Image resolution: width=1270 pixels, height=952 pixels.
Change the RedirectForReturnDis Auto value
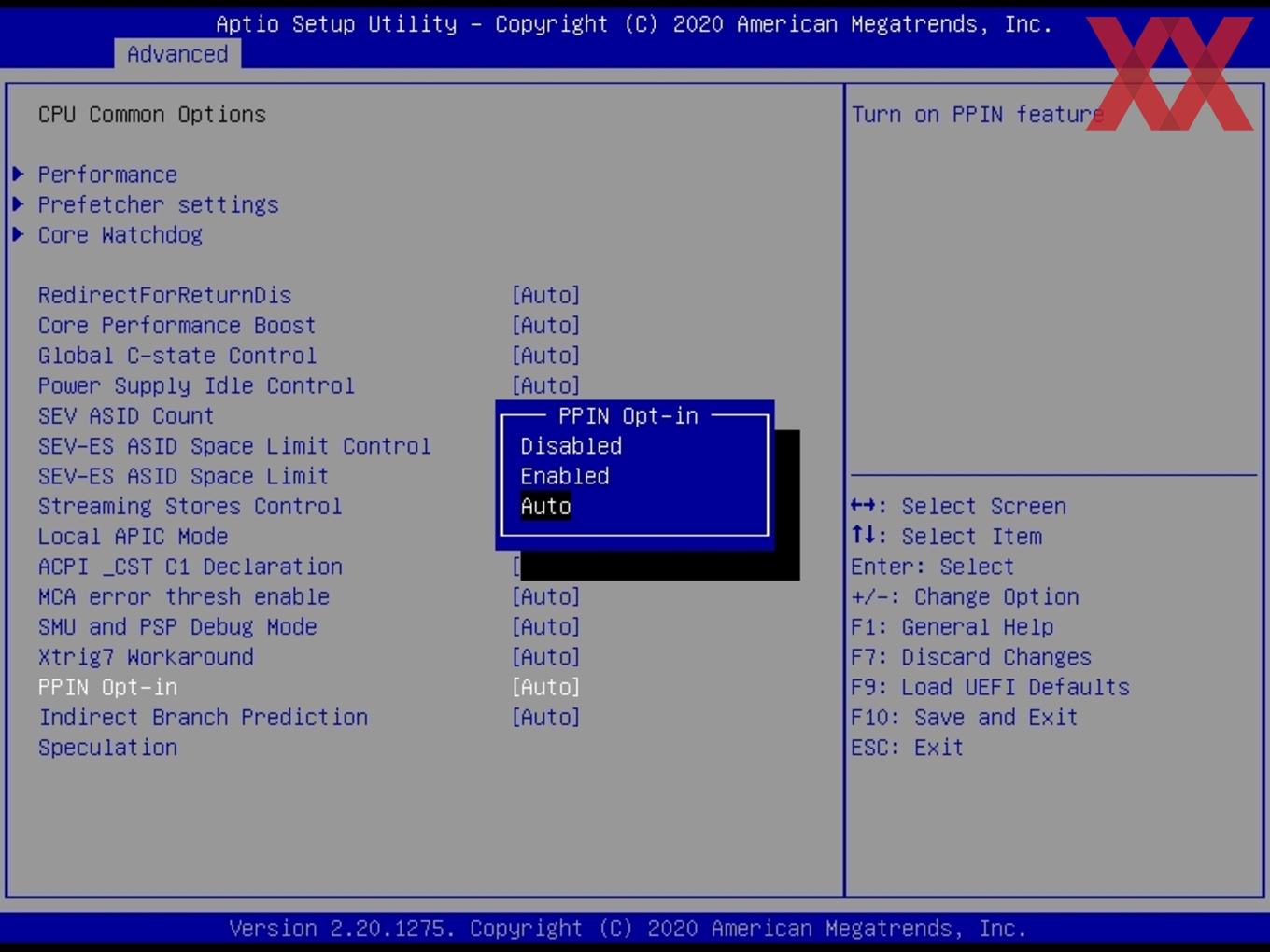[x=545, y=295]
